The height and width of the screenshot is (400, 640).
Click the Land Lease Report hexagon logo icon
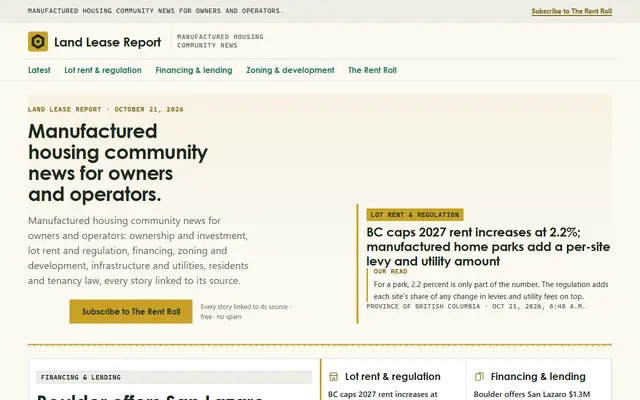[x=38, y=42]
